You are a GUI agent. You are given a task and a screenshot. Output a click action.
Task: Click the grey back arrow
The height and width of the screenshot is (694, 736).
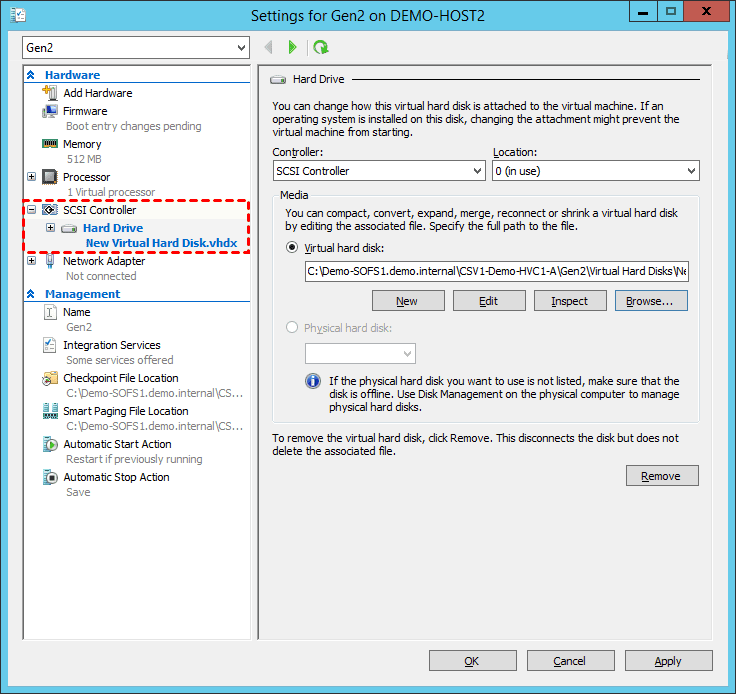click(x=268, y=47)
